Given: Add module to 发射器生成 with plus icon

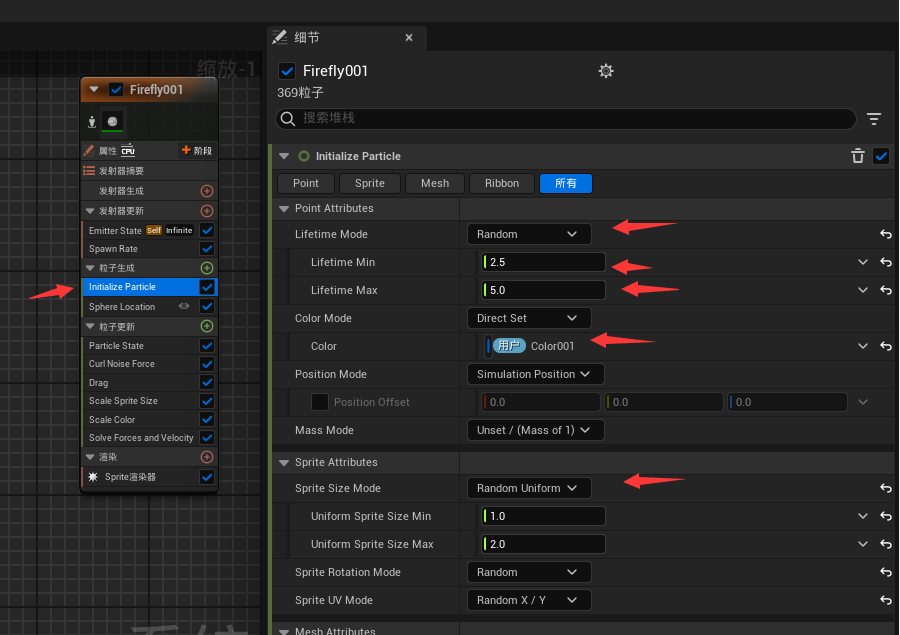Looking at the screenshot, I should (x=207, y=191).
